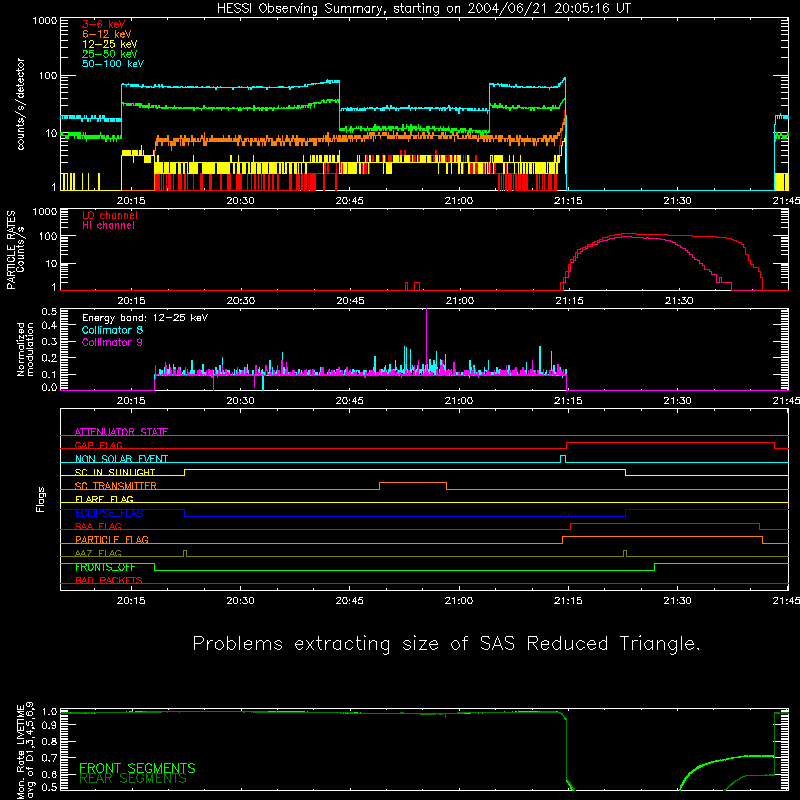Click the 'Mon. Rate LIVETIME' axis label
This screenshot has height=800, width=800.
20,752
